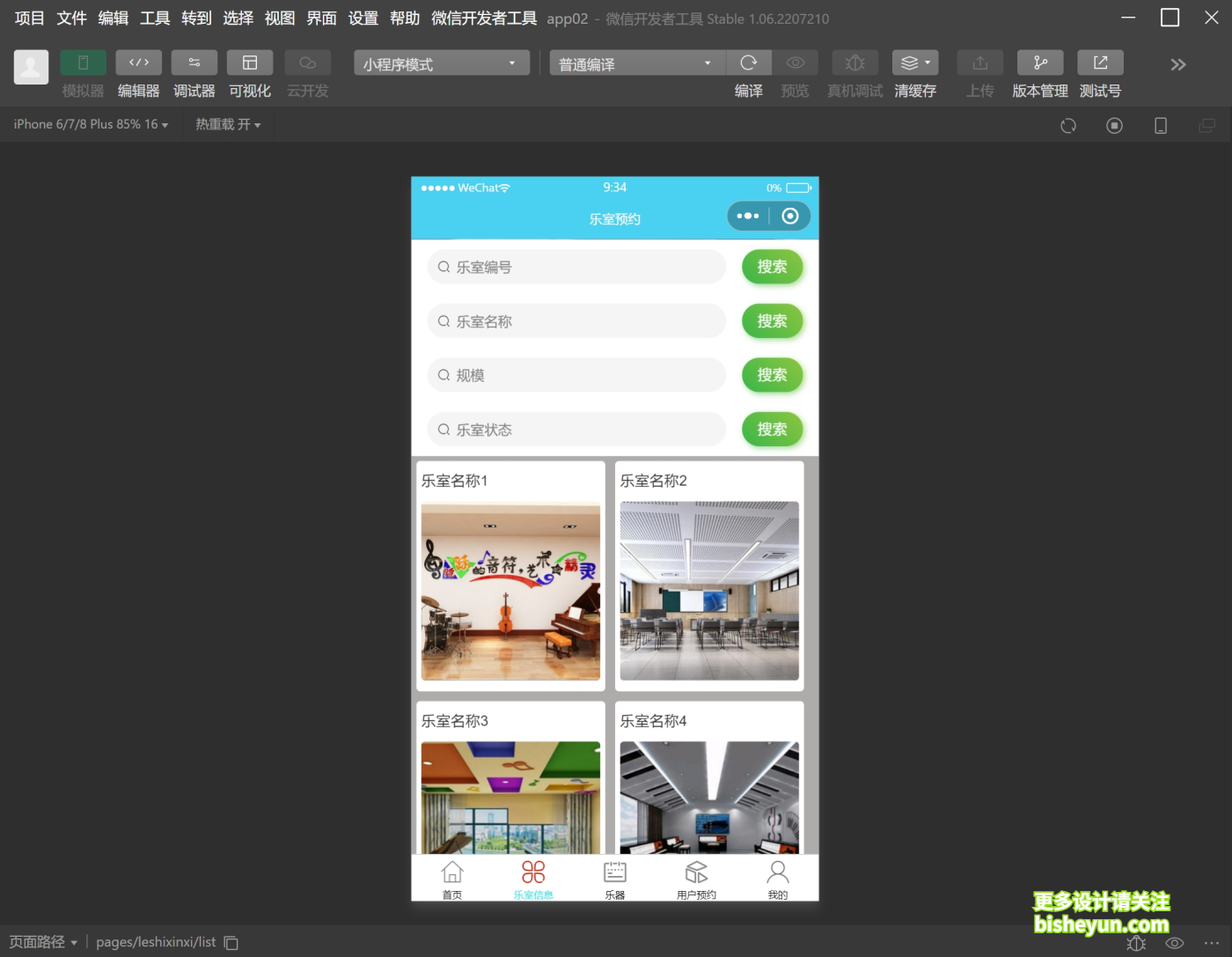Click the Preview (预览) eye icon
Viewport: 1232px width, 957px height.
[x=796, y=63]
